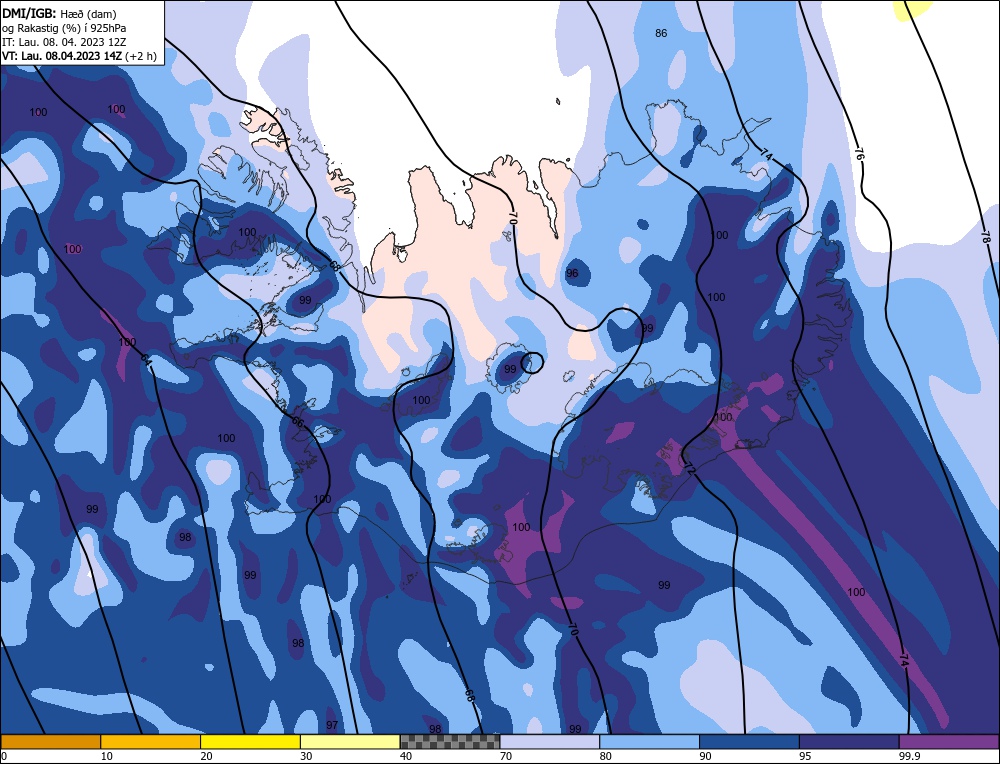Image resolution: width=1000 pixels, height=764 pixels.
Task: Click the bright yellow 20–30 legend swatch
Action: [250, 741]
